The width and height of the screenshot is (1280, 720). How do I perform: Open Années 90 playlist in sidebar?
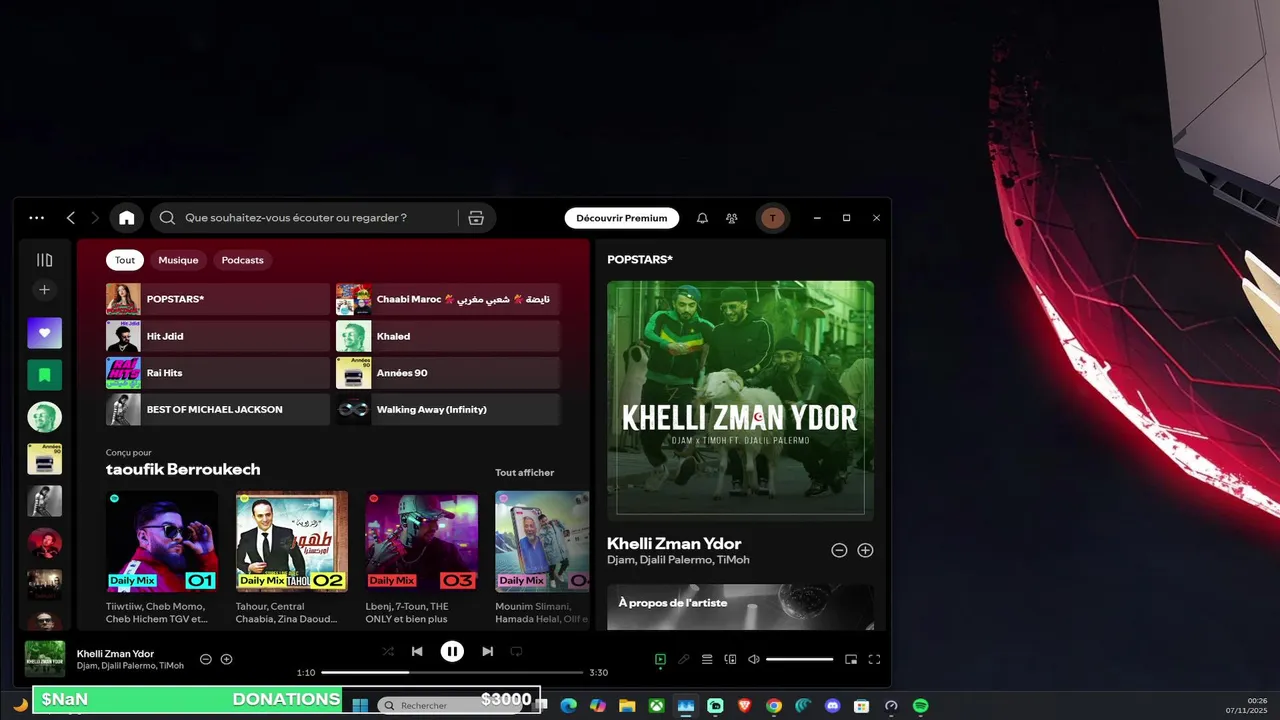(44, 459)
